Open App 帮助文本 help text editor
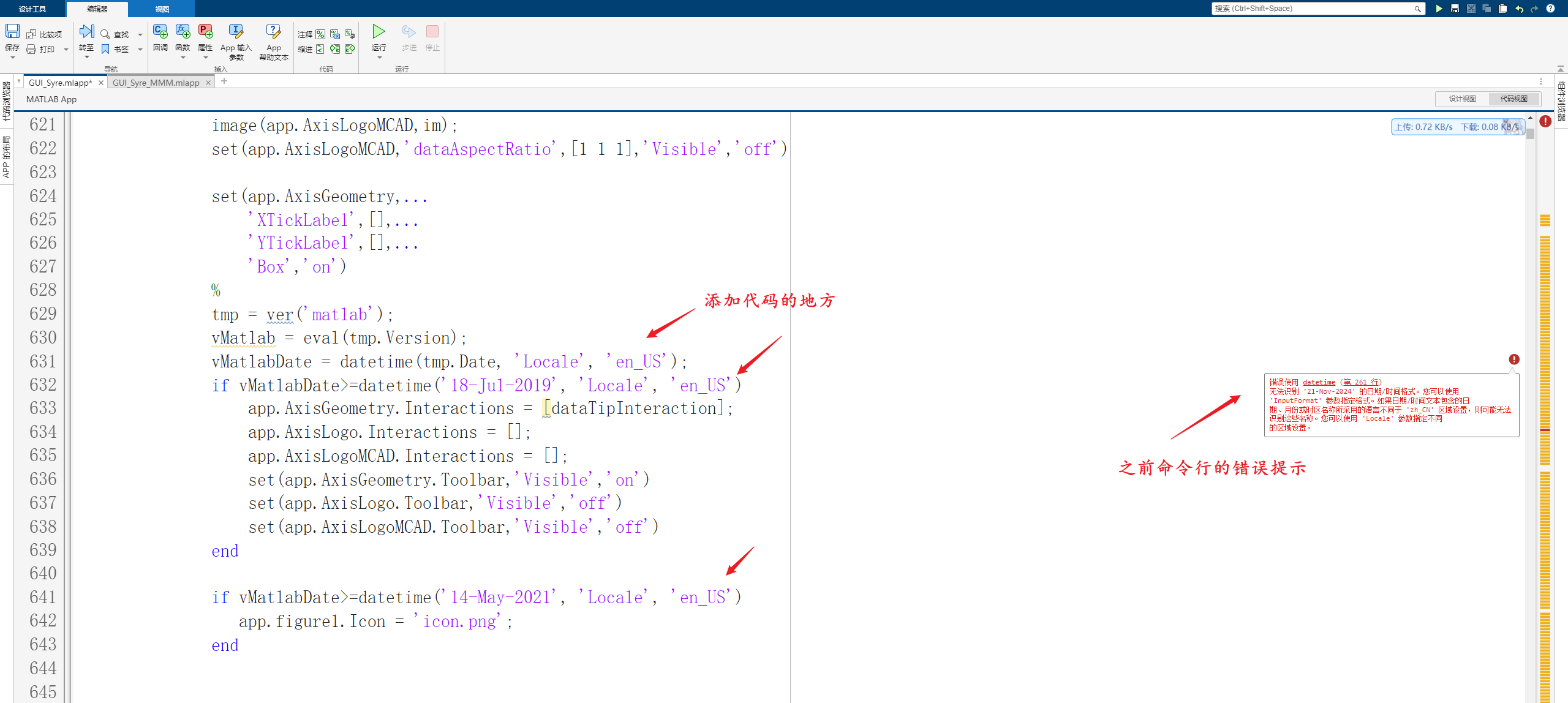 [273, 32]
